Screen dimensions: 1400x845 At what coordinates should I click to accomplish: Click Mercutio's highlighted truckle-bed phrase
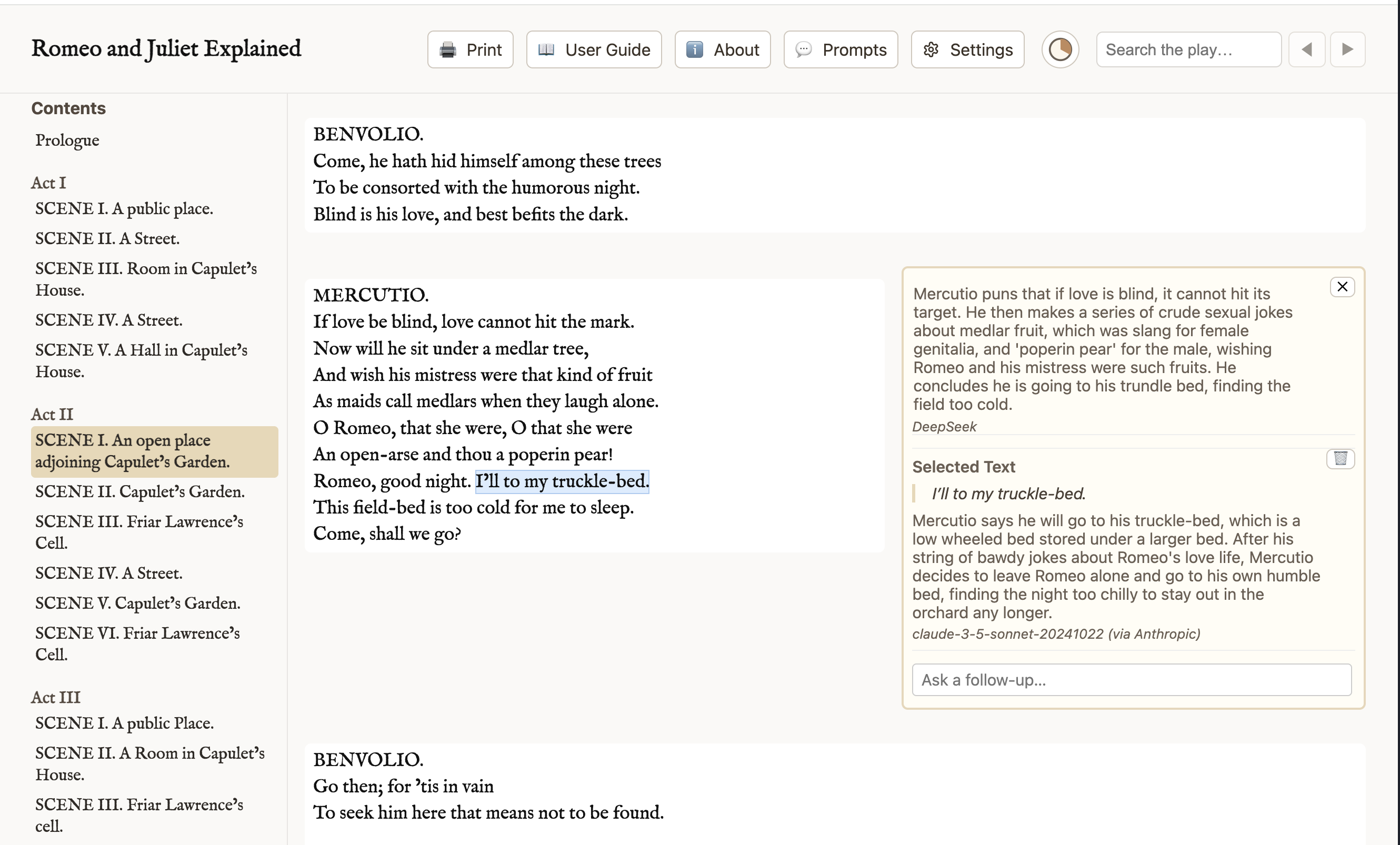[x=562, y=481]
